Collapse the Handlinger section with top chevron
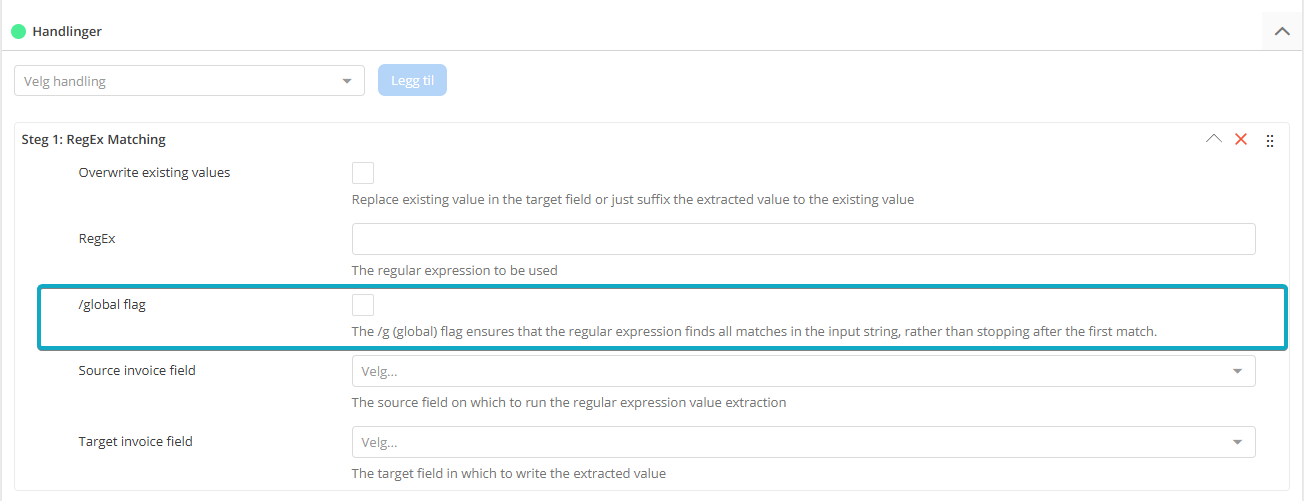Screen dimensions: 1304x501 [1282, 31]
